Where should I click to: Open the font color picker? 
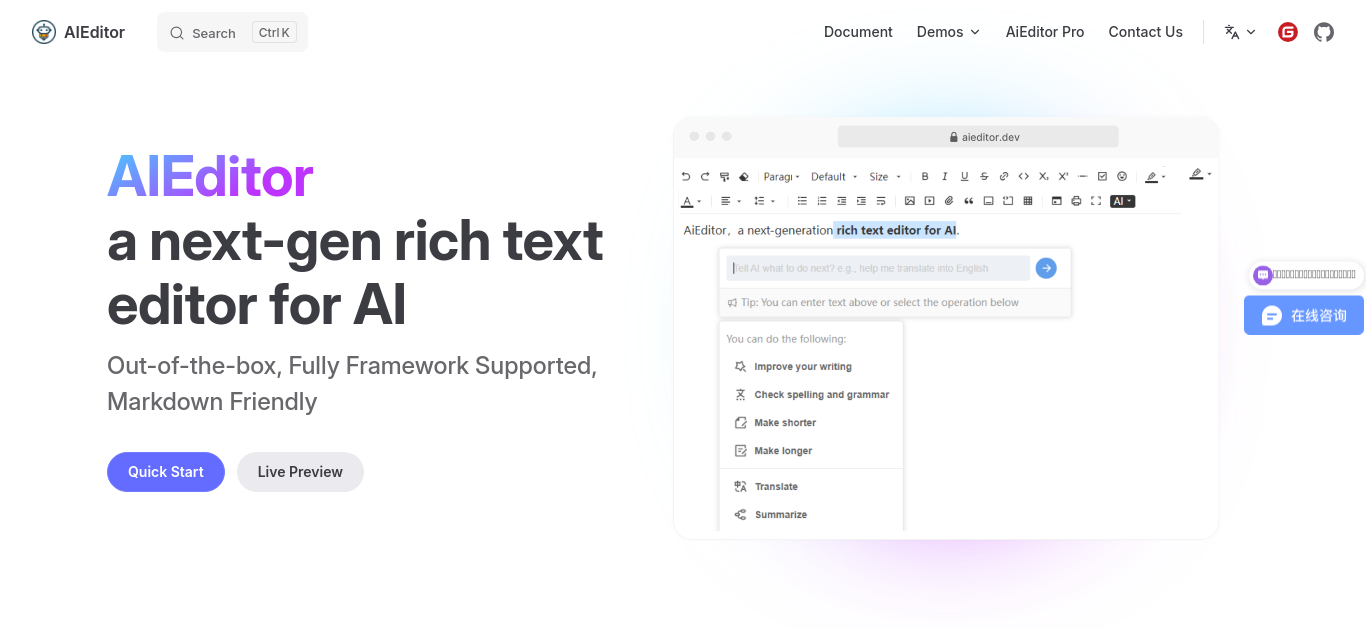pos(690,201)
